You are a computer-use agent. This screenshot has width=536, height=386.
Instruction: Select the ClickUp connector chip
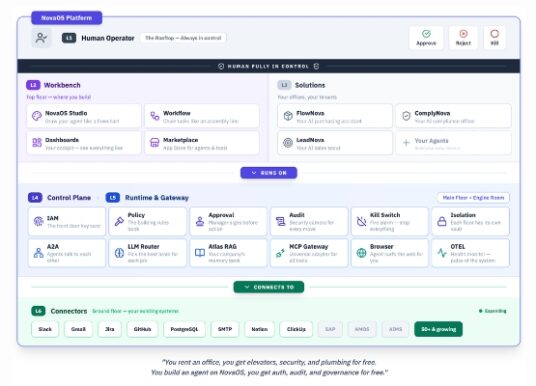point(296,329)
